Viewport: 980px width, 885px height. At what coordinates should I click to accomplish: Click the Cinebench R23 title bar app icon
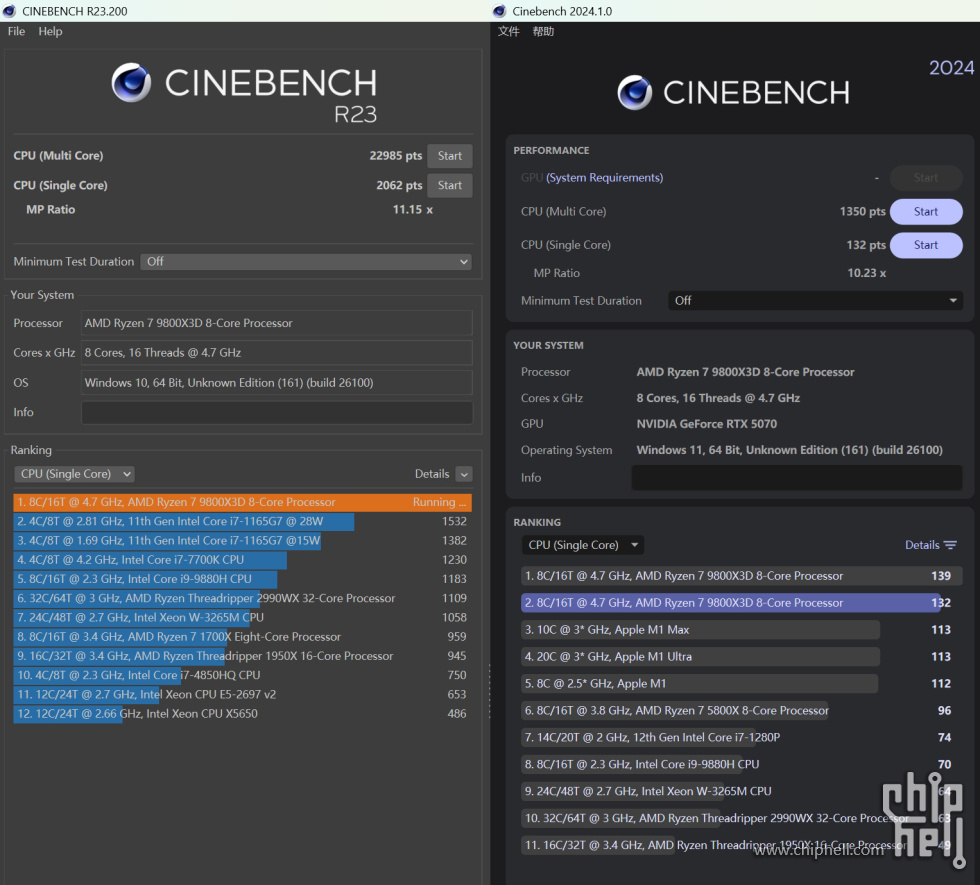pyautogui.click(x=9, y=11)
